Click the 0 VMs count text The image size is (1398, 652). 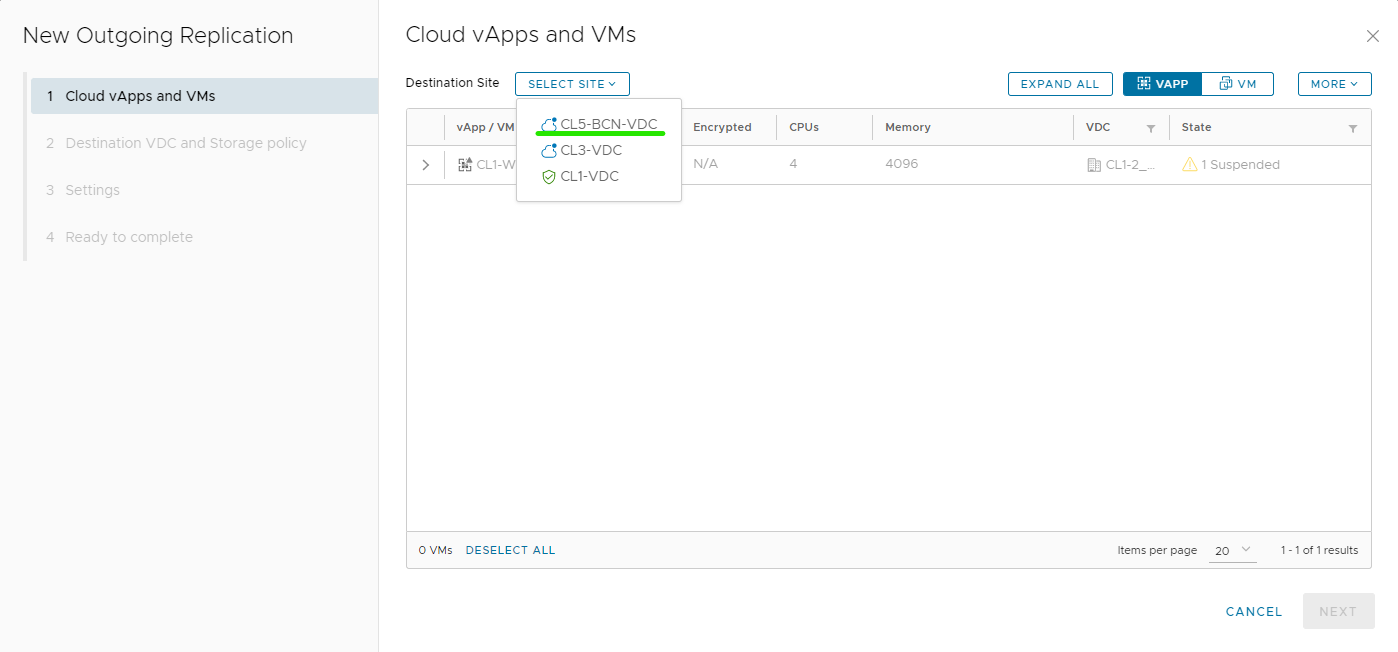[435, 550]
